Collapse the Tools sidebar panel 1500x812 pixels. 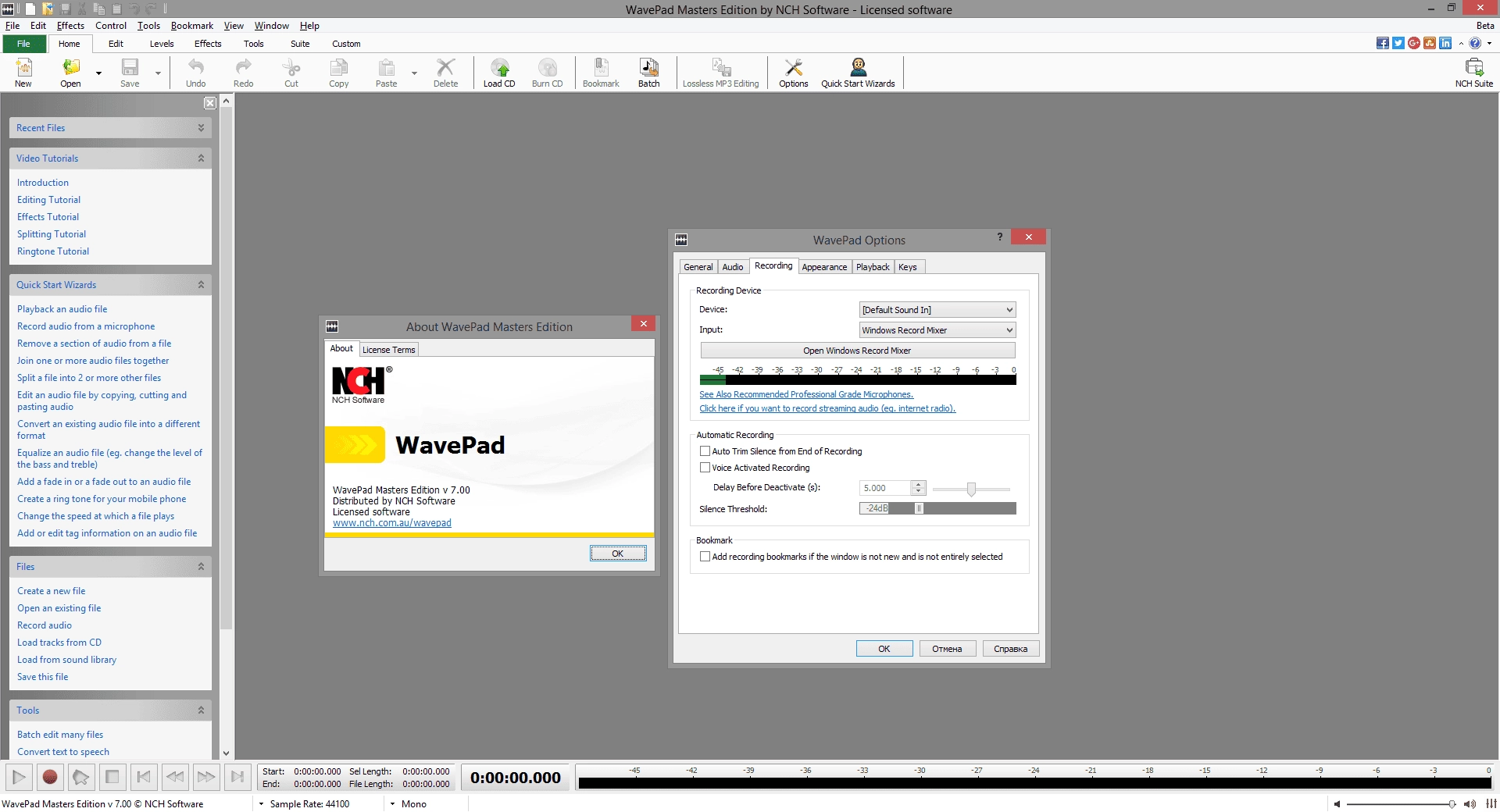point(201,710)
